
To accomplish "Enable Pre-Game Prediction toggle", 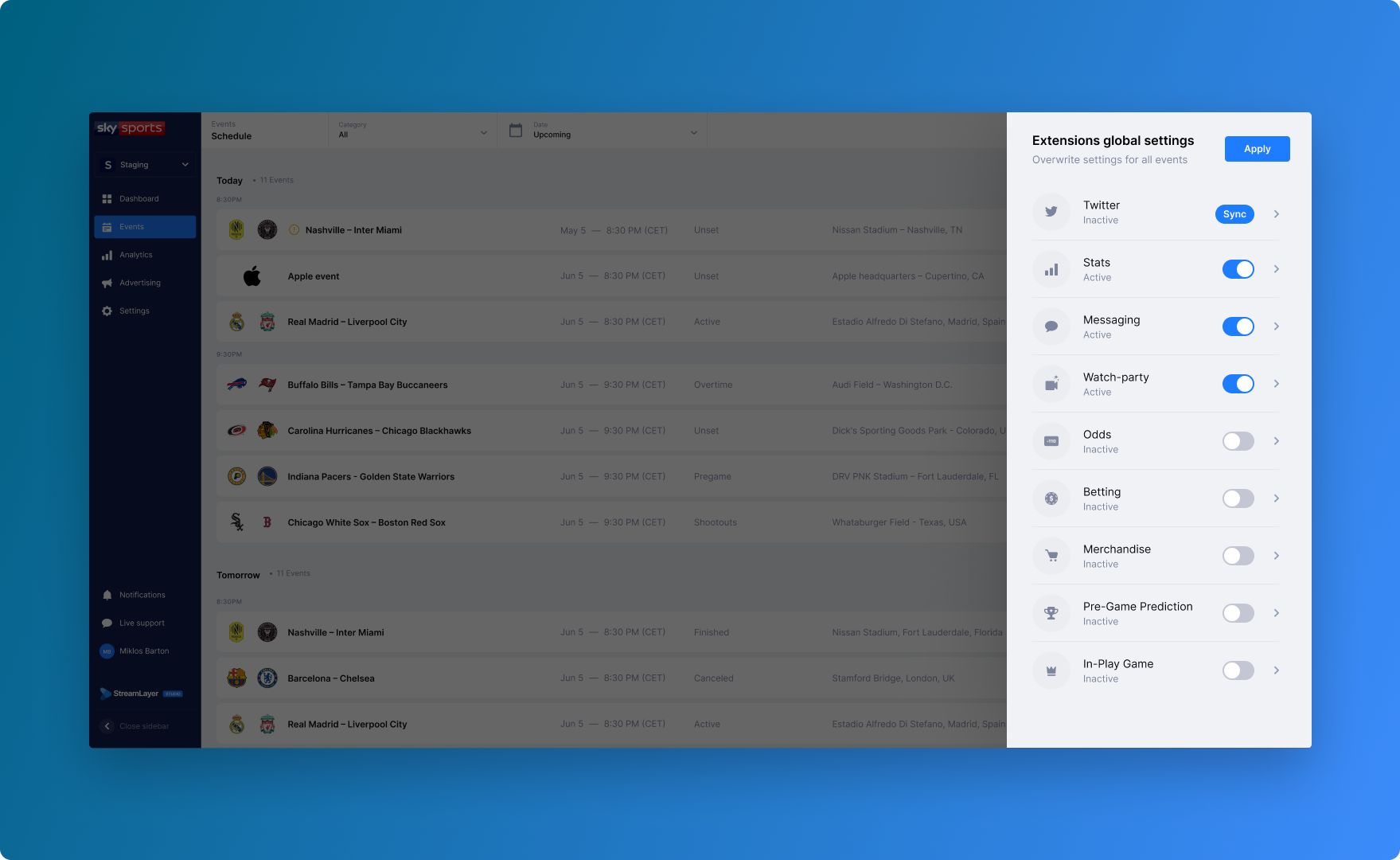I will [1238, 613].
